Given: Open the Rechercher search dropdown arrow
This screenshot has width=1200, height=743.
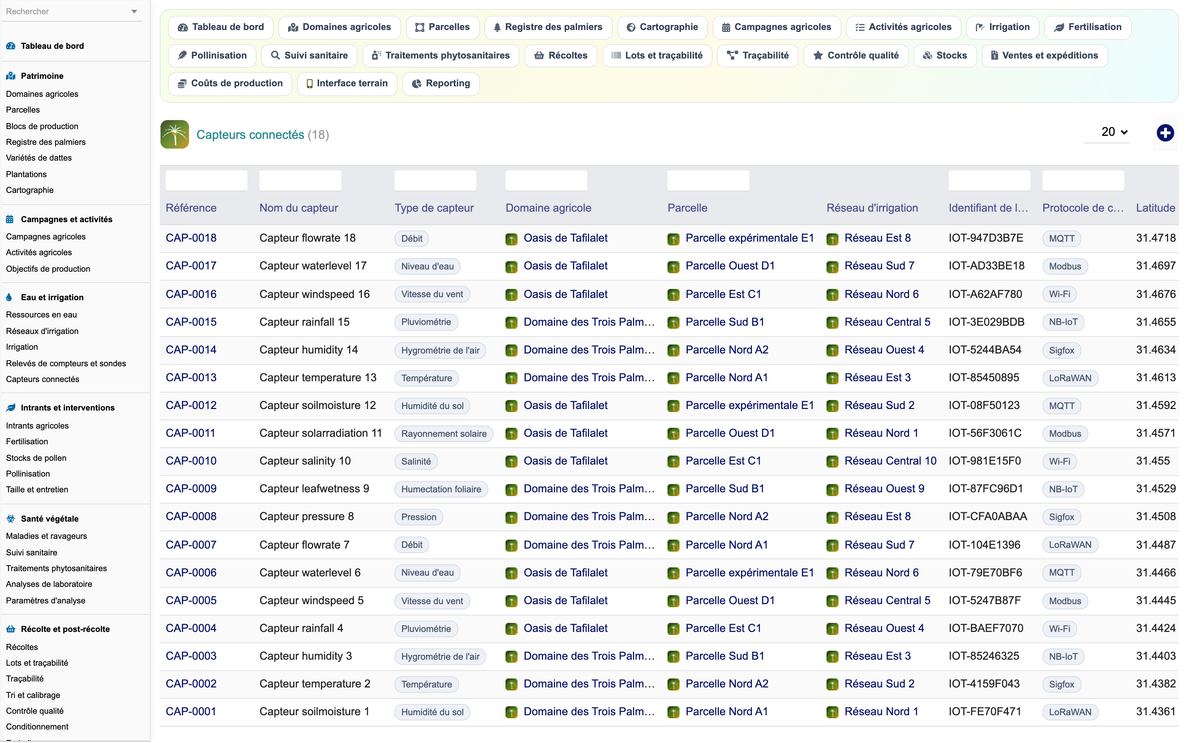Looking at the screenshot, I should pyautogui.click(x=135, y=12).
